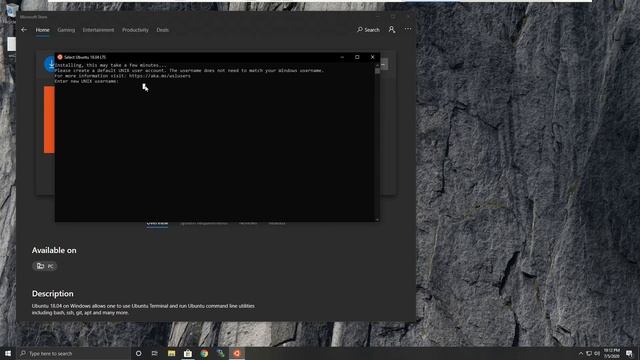Click the https://aka.ms/wslusers URL text
The height and width of the screenshot is (360, 640).
160,76
